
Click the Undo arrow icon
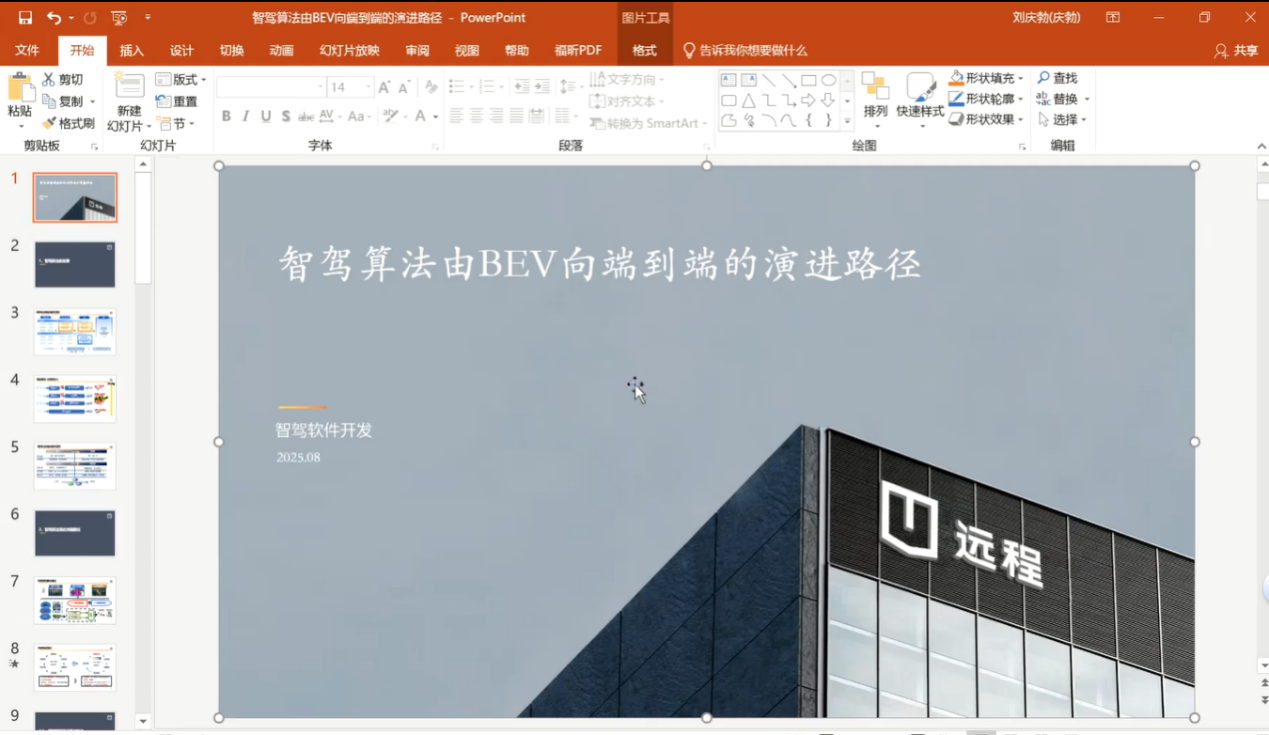coord(53,18)
